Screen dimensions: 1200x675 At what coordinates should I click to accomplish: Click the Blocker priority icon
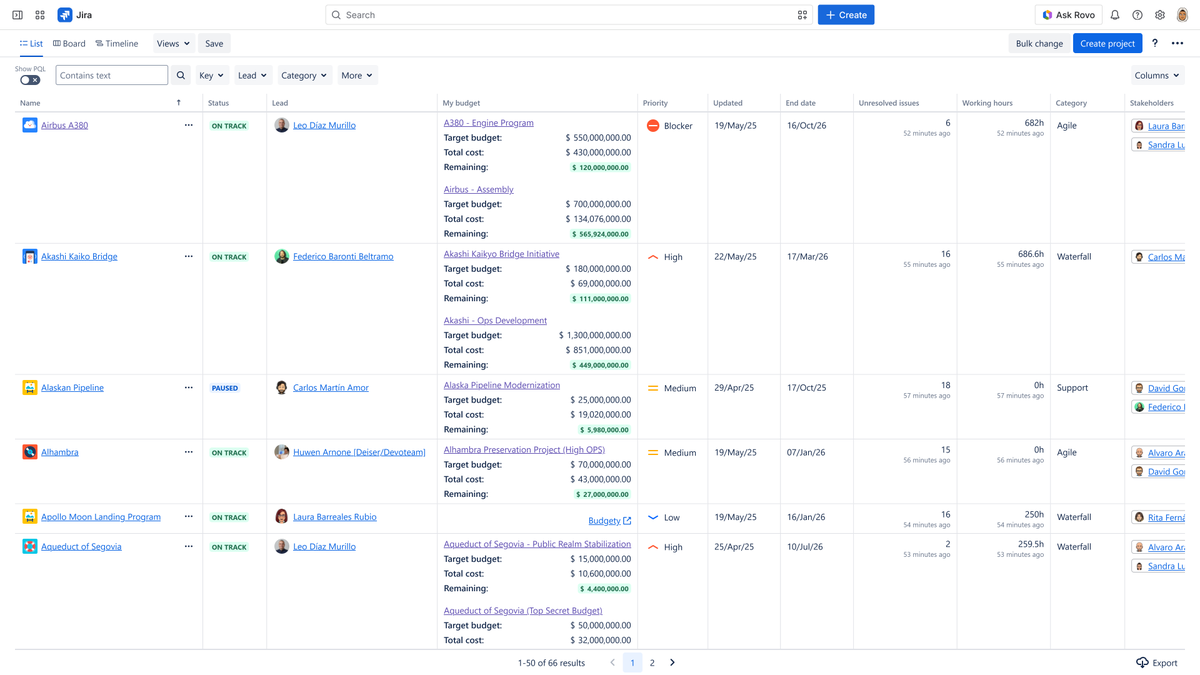coord(653,126)
